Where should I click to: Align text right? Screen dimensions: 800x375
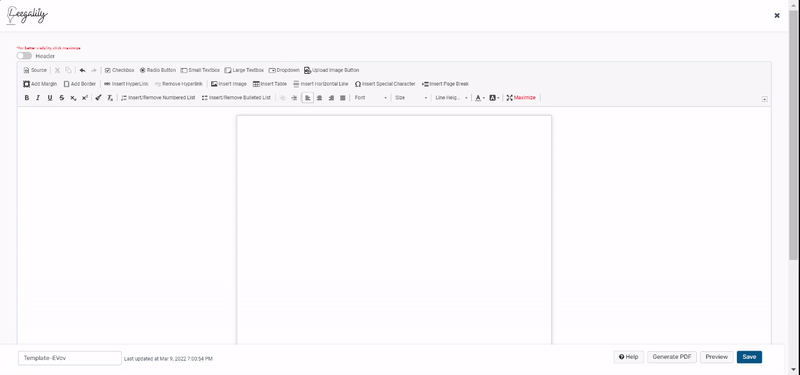[331, 97]
